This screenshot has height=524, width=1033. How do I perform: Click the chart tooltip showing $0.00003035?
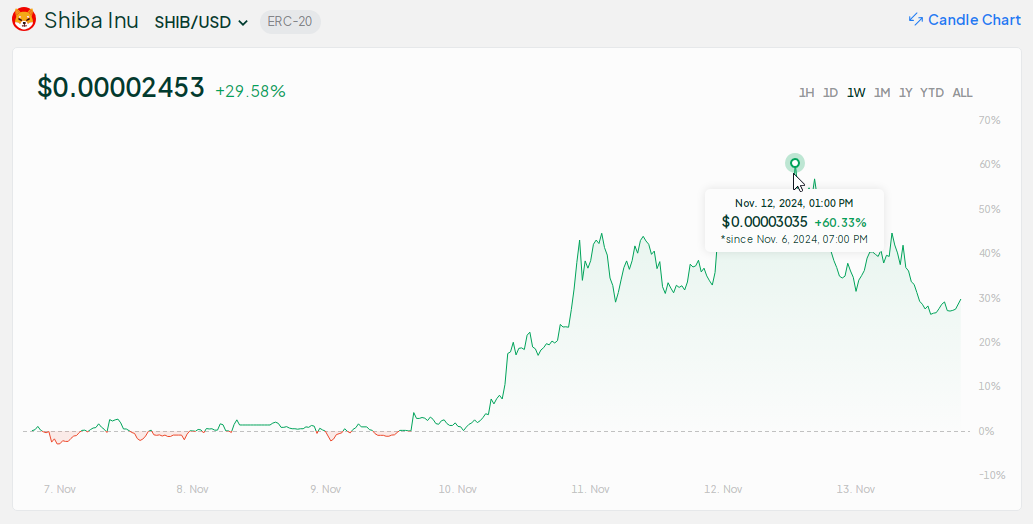(795, 220)
